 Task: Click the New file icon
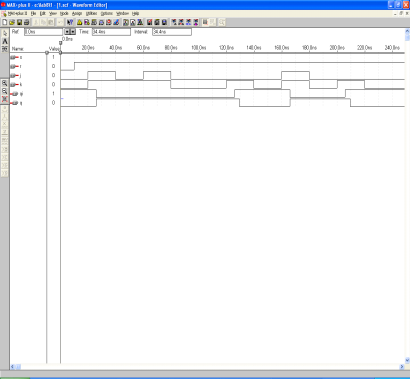coord(5,22)
